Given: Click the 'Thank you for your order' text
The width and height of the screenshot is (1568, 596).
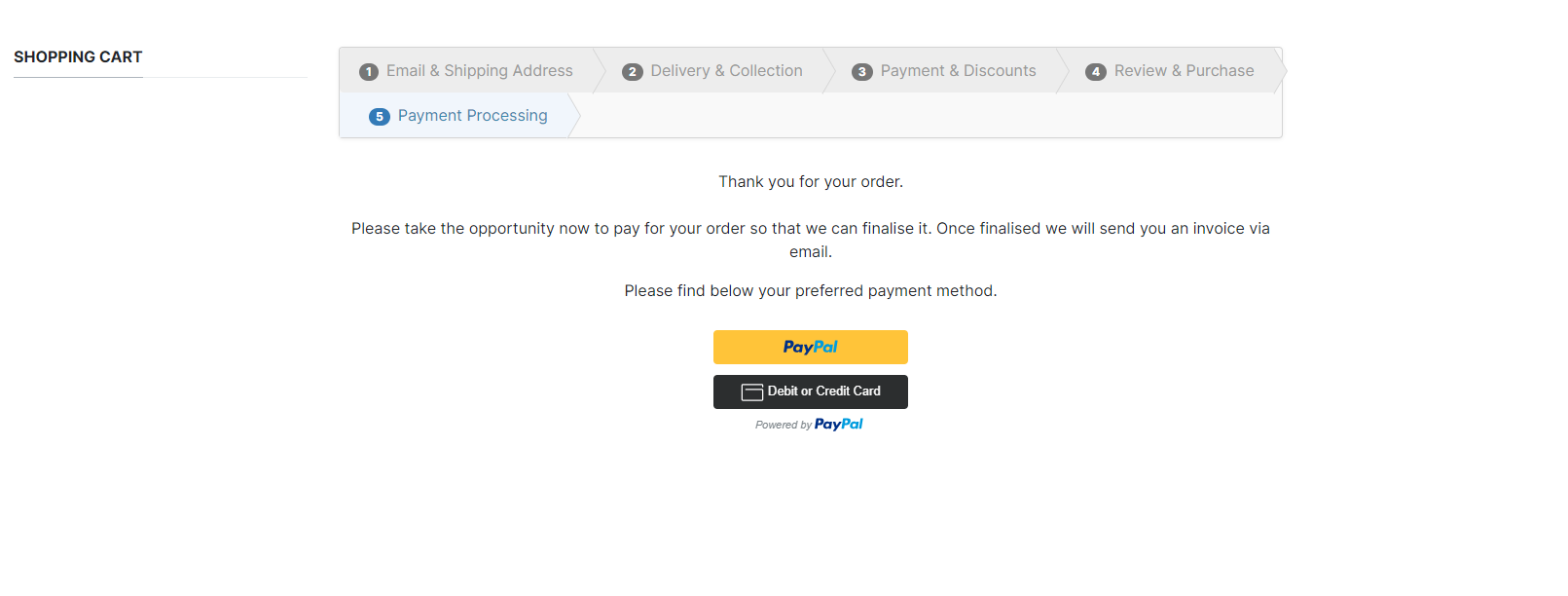Looking at the screenshot, I should point(810,182).
